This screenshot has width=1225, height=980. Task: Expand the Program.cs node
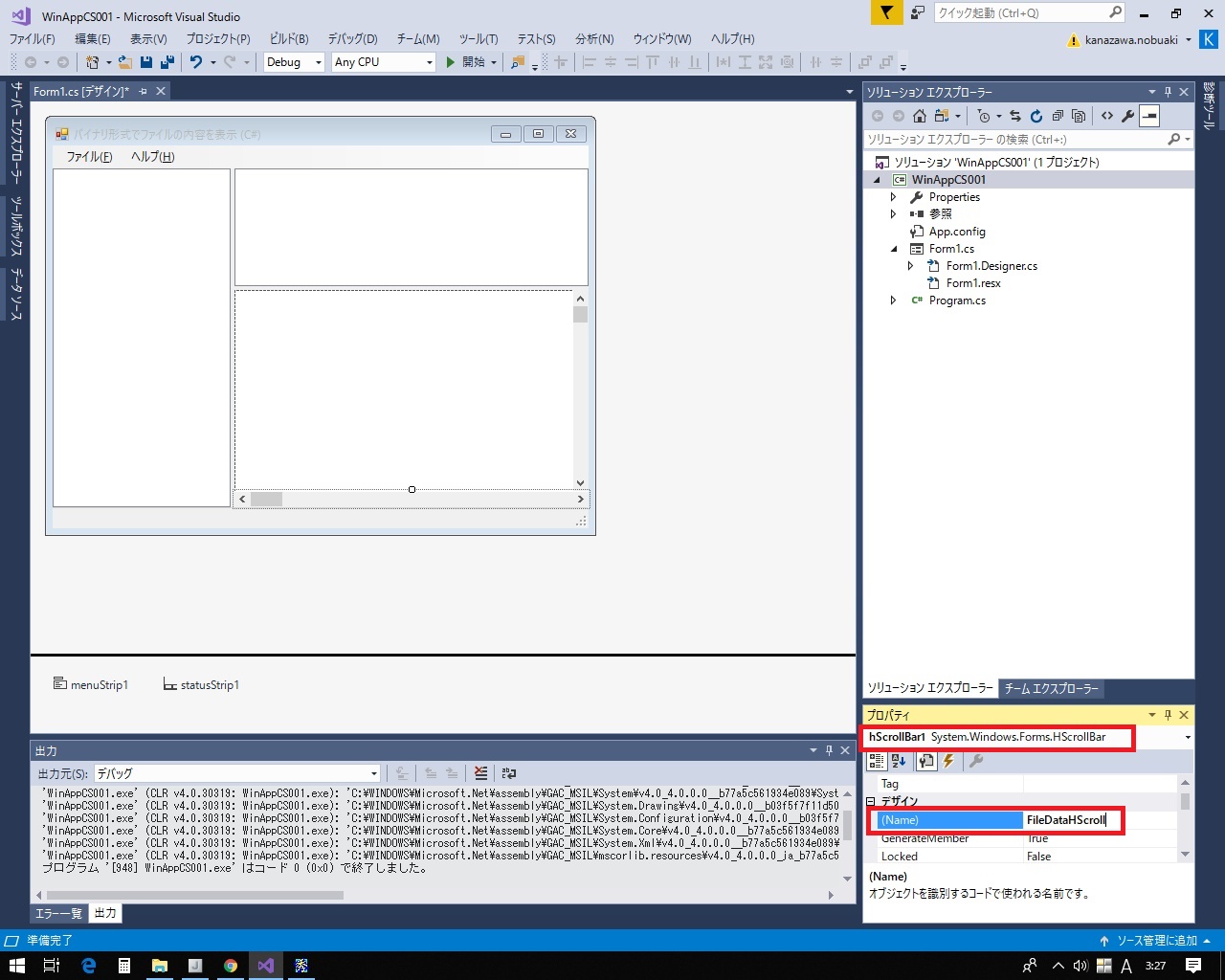pos(894,301)
